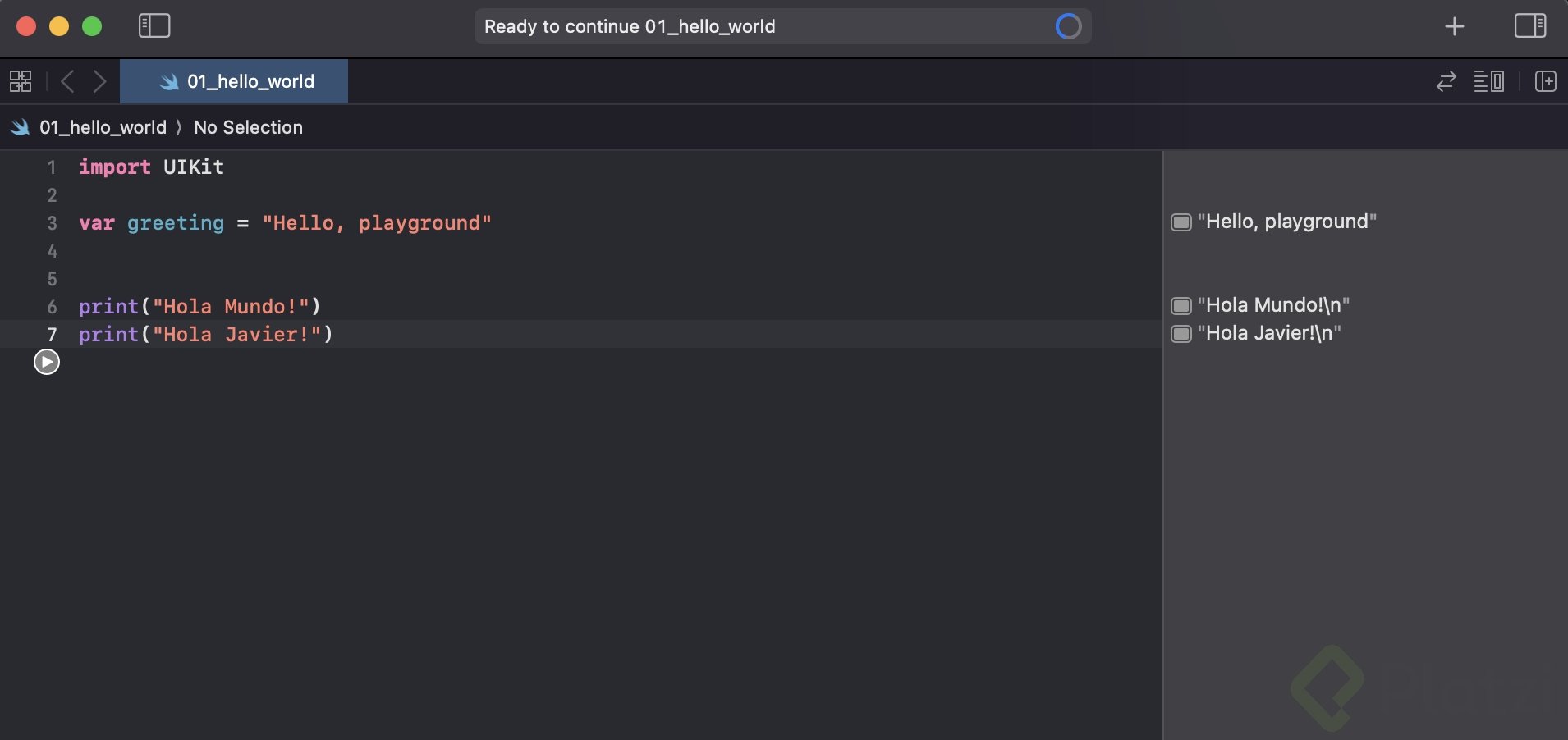This screenshot has height=740, width=1568.
Task: Click the progress spinner in the activity bar
Action: click(1068, 26)
